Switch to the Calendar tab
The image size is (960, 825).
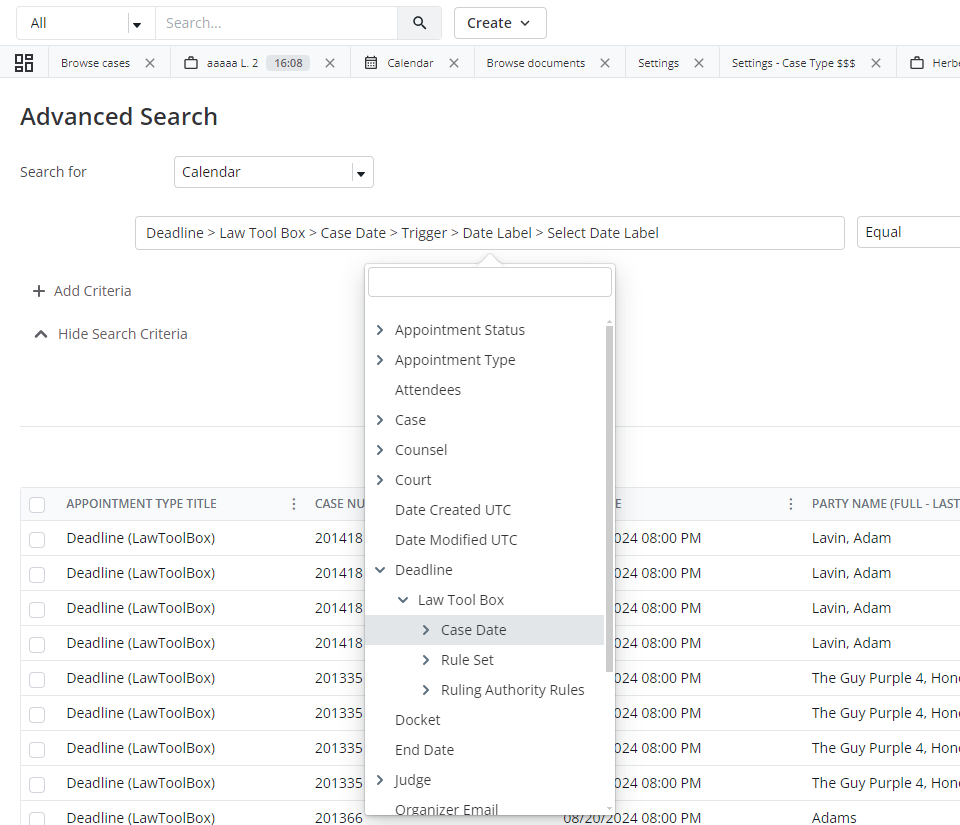410,63
